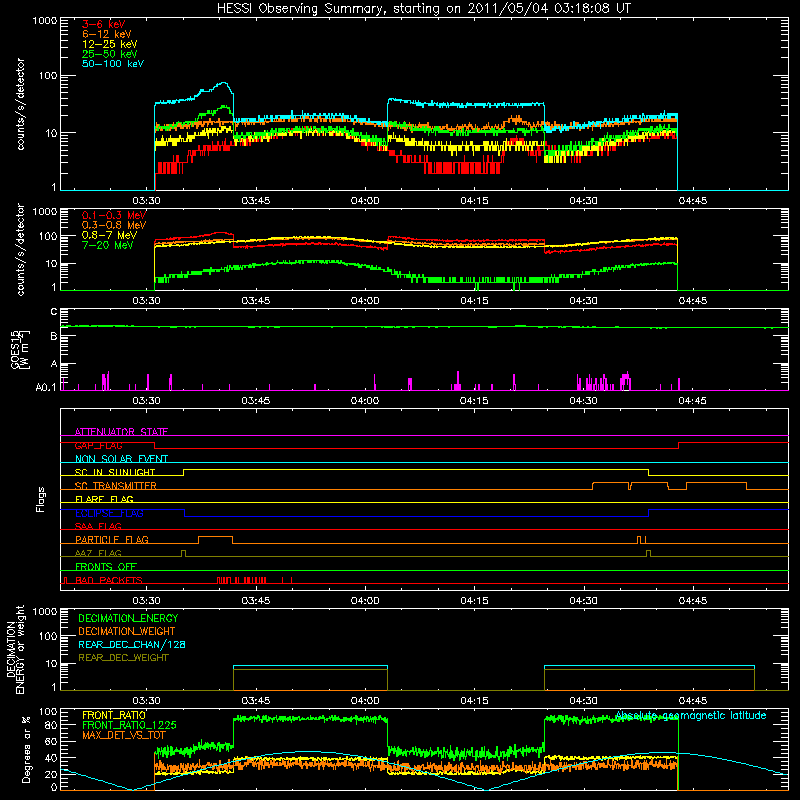Click the Absolute geomagnetic latitude label
The image size is (800, 800).
pos(691,715)
